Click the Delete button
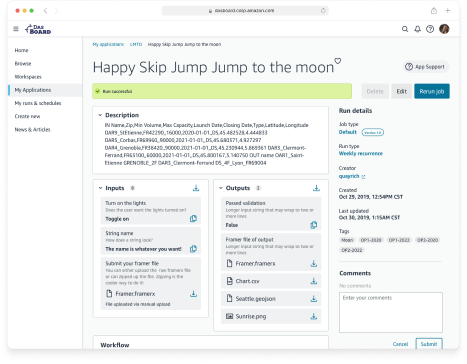467x364 pixels. [x=375, y=91]
